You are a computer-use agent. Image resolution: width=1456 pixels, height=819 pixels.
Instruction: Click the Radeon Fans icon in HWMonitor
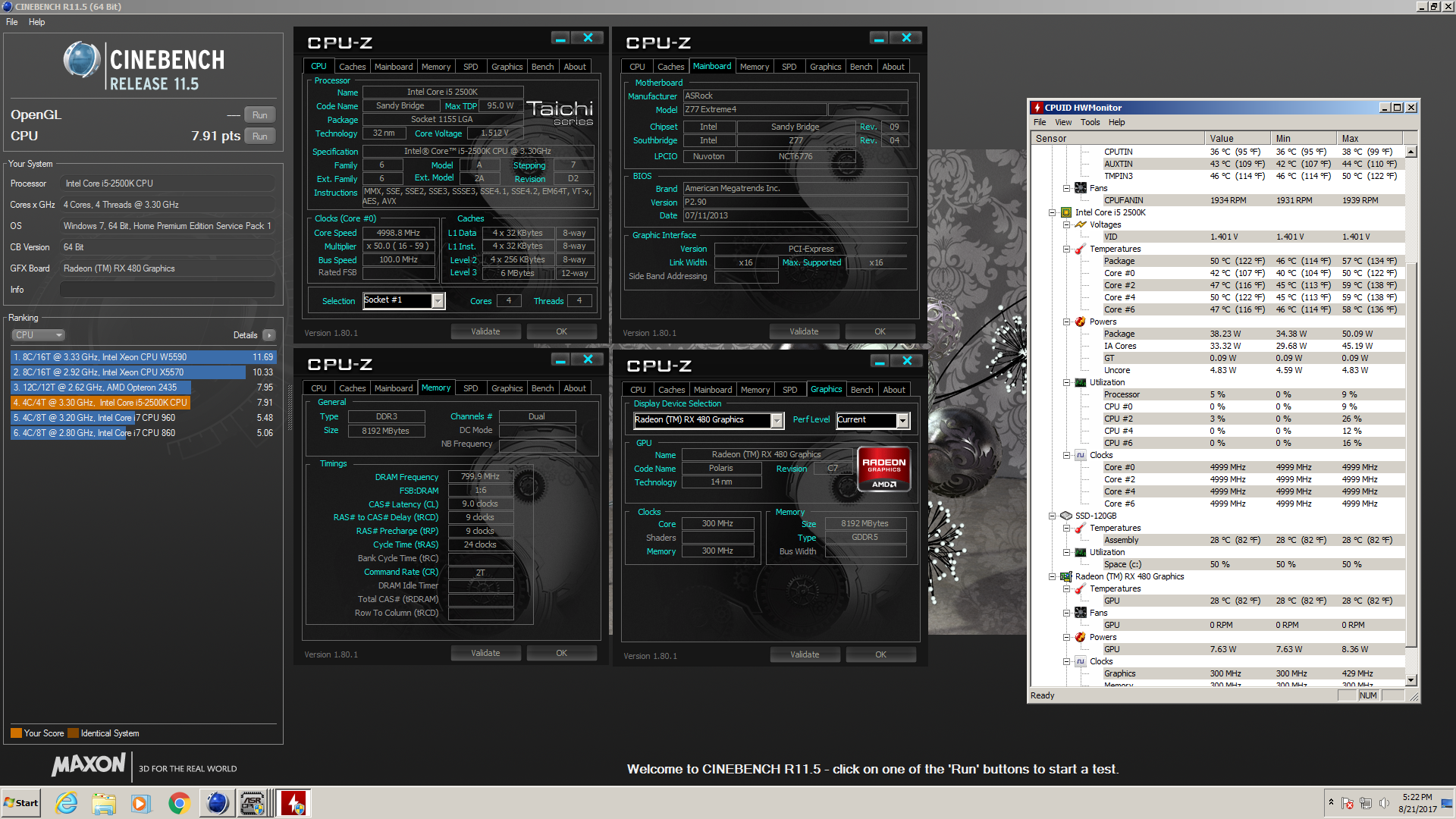(x=1081, y=613)
